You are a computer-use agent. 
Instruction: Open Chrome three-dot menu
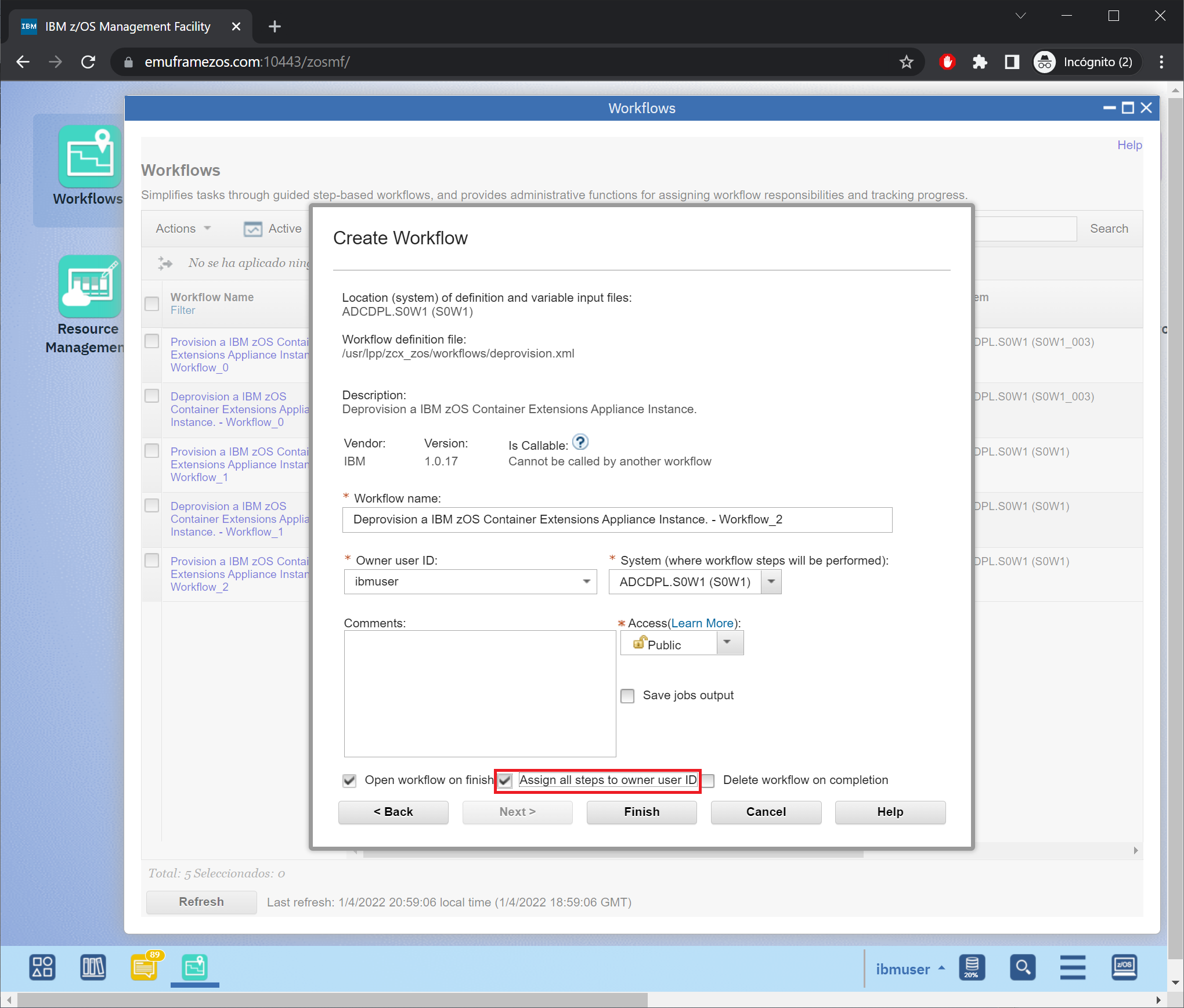[x=1161, y=62]
